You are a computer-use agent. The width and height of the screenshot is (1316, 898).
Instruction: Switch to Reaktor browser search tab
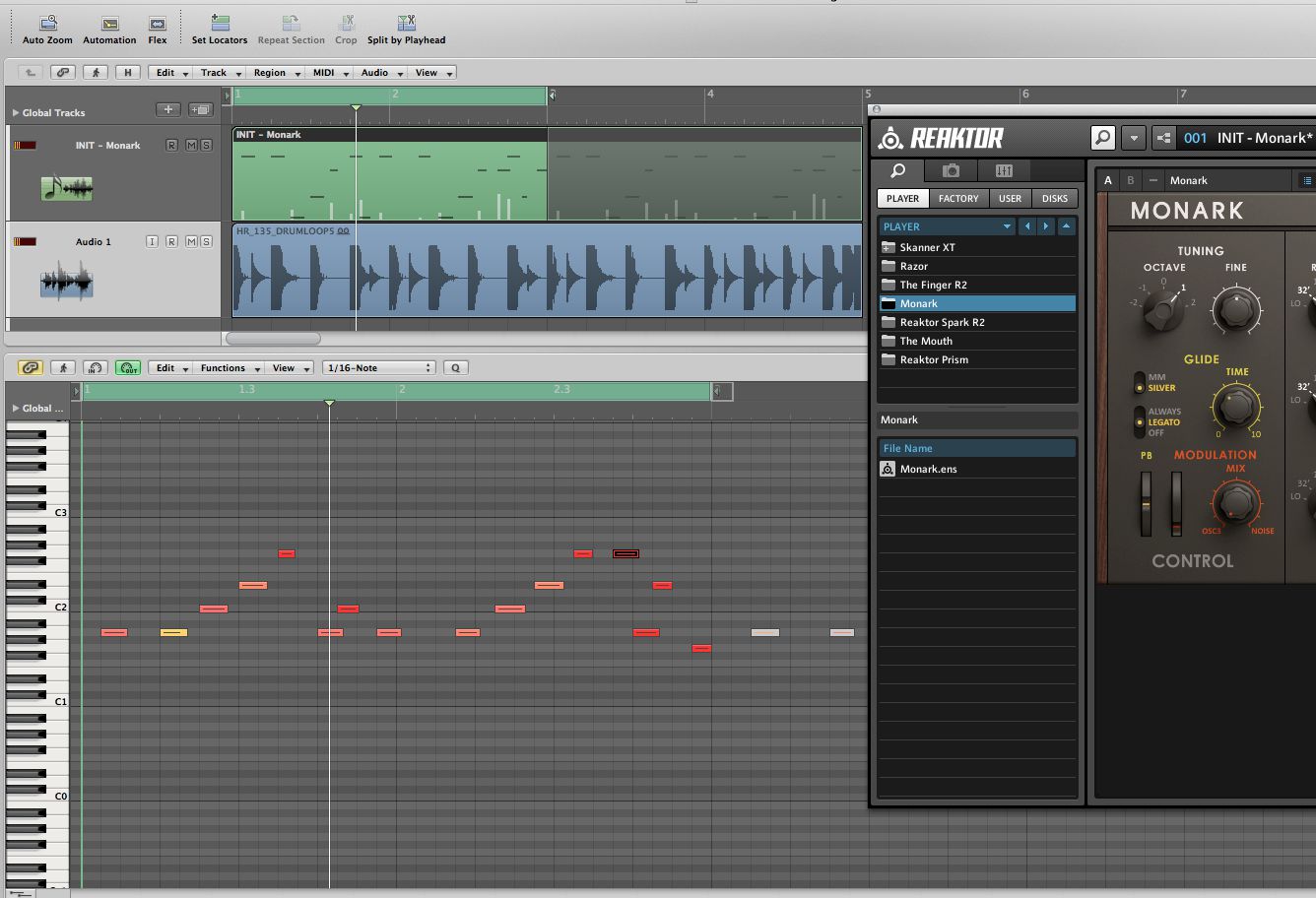tap(898, 170)
